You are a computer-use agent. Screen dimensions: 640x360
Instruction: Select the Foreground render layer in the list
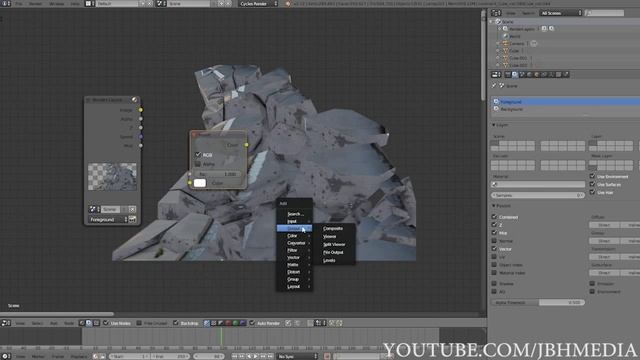point(565,101)
